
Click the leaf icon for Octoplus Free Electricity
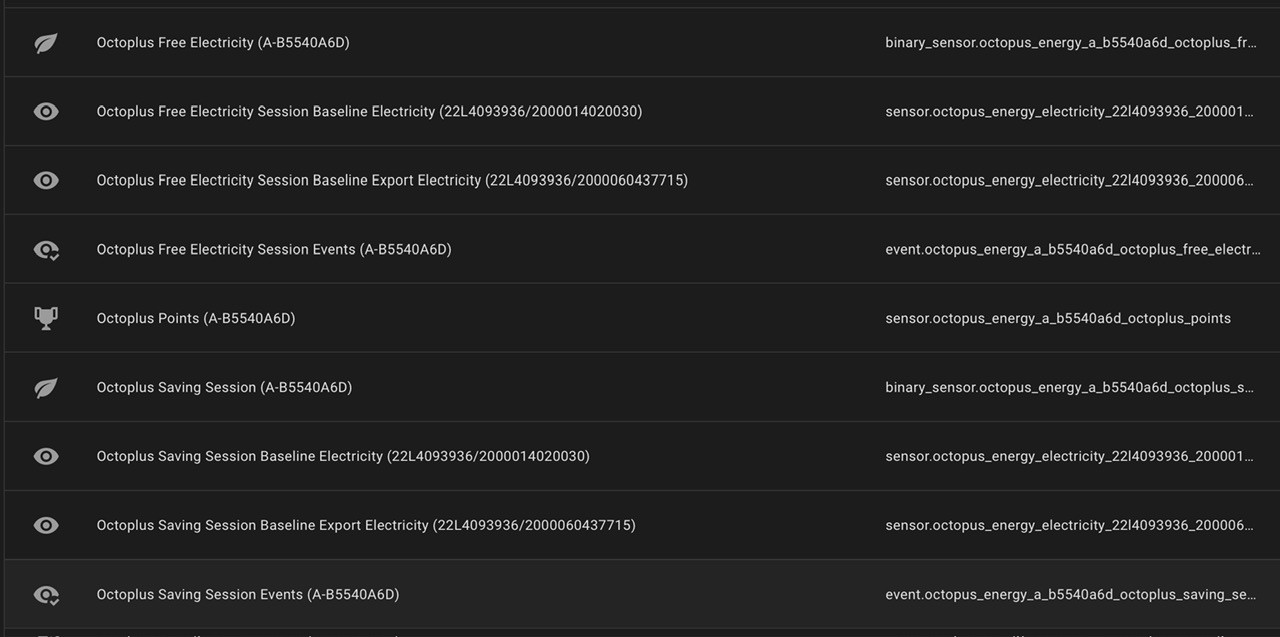coord(46,43)
